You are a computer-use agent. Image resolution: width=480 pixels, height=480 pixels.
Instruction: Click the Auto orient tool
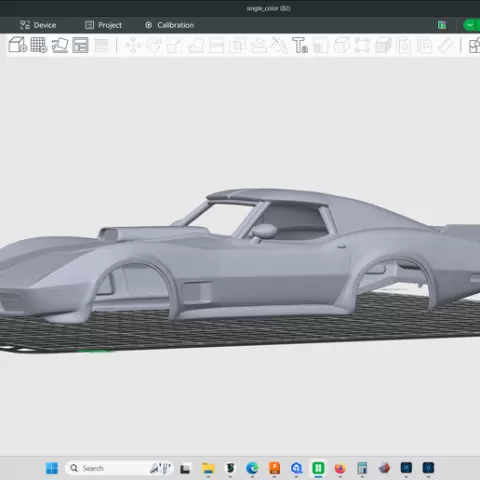coord(60,45)
